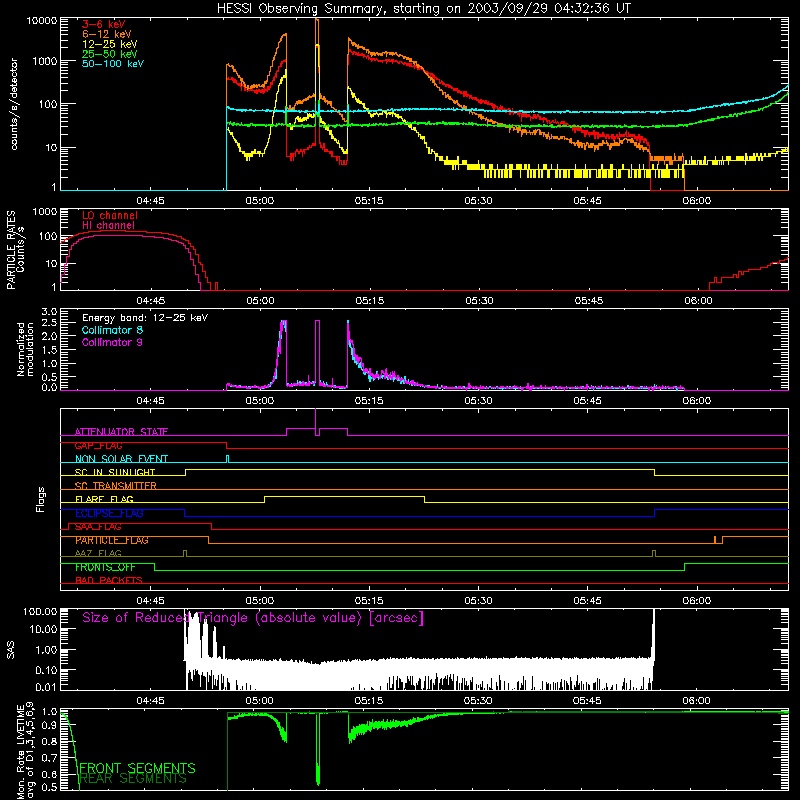800x800 pixels.
Task: Select the PARTICLE_FLAG label
Action: 111,540
